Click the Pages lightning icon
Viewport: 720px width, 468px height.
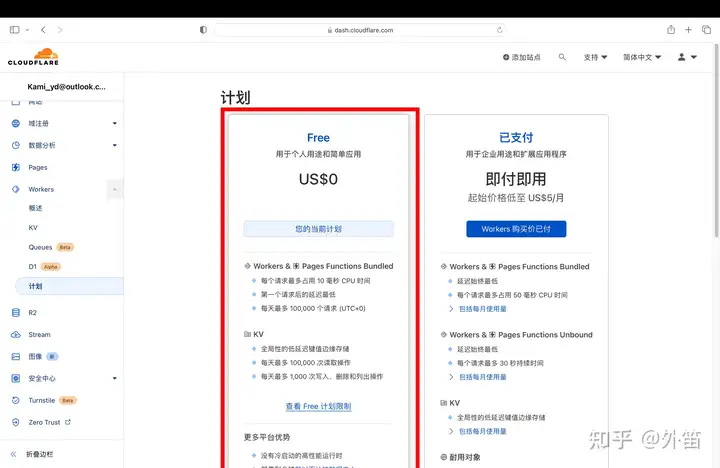coord(16,167)
